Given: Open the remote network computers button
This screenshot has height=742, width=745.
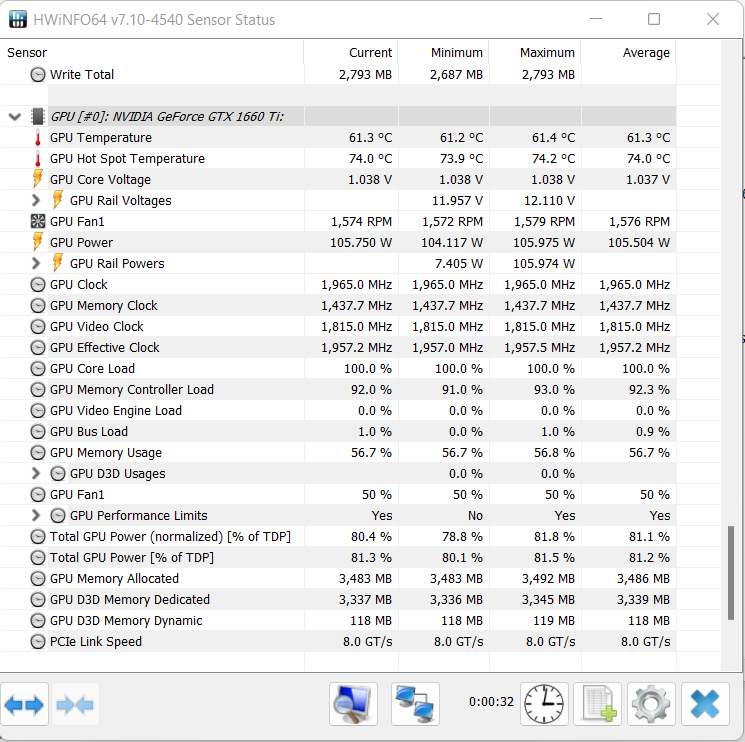Looking at the screenshot, I should coord(415,704).
